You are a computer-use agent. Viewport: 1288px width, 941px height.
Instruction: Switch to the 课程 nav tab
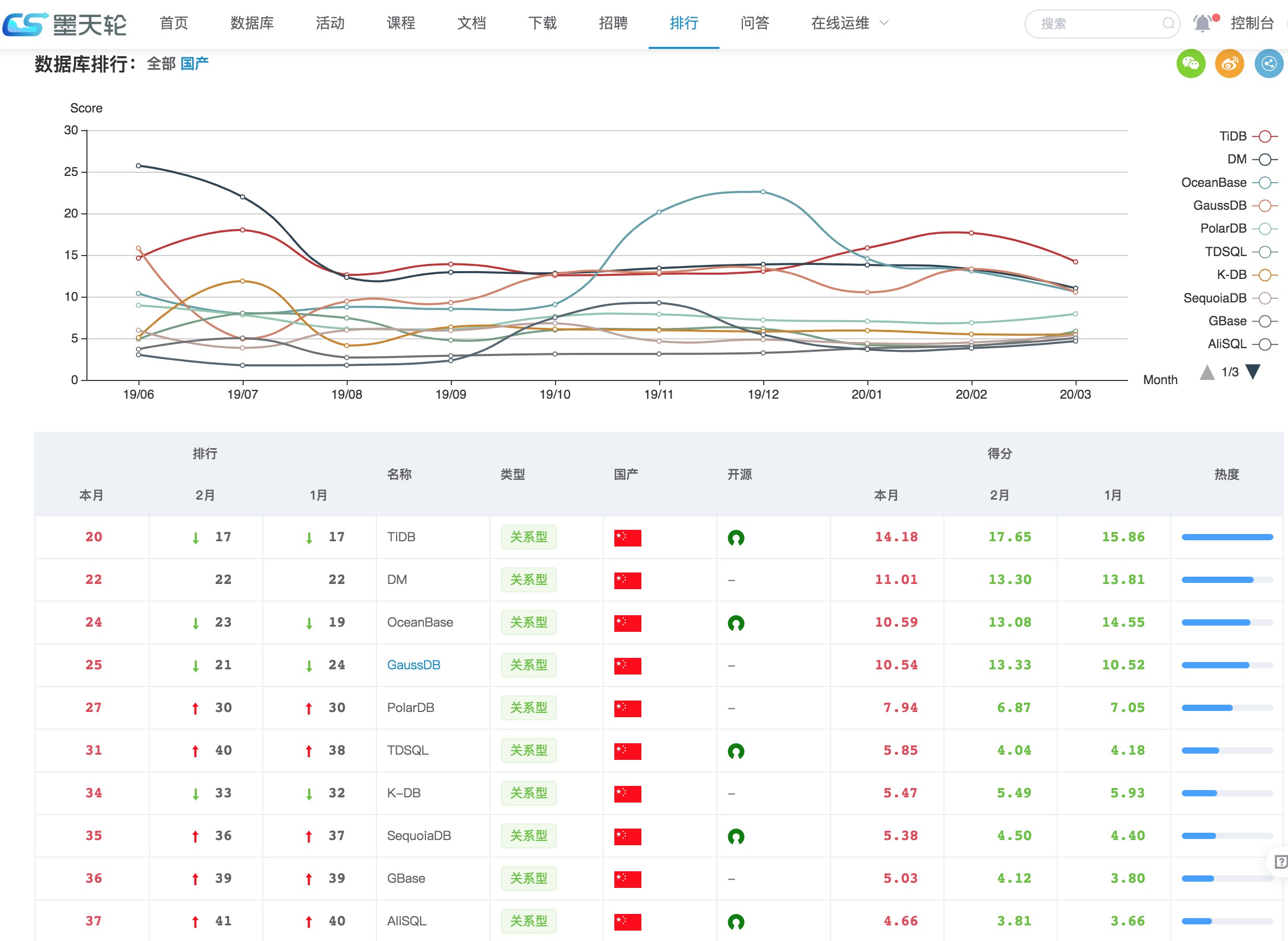[x=400, y=23]
